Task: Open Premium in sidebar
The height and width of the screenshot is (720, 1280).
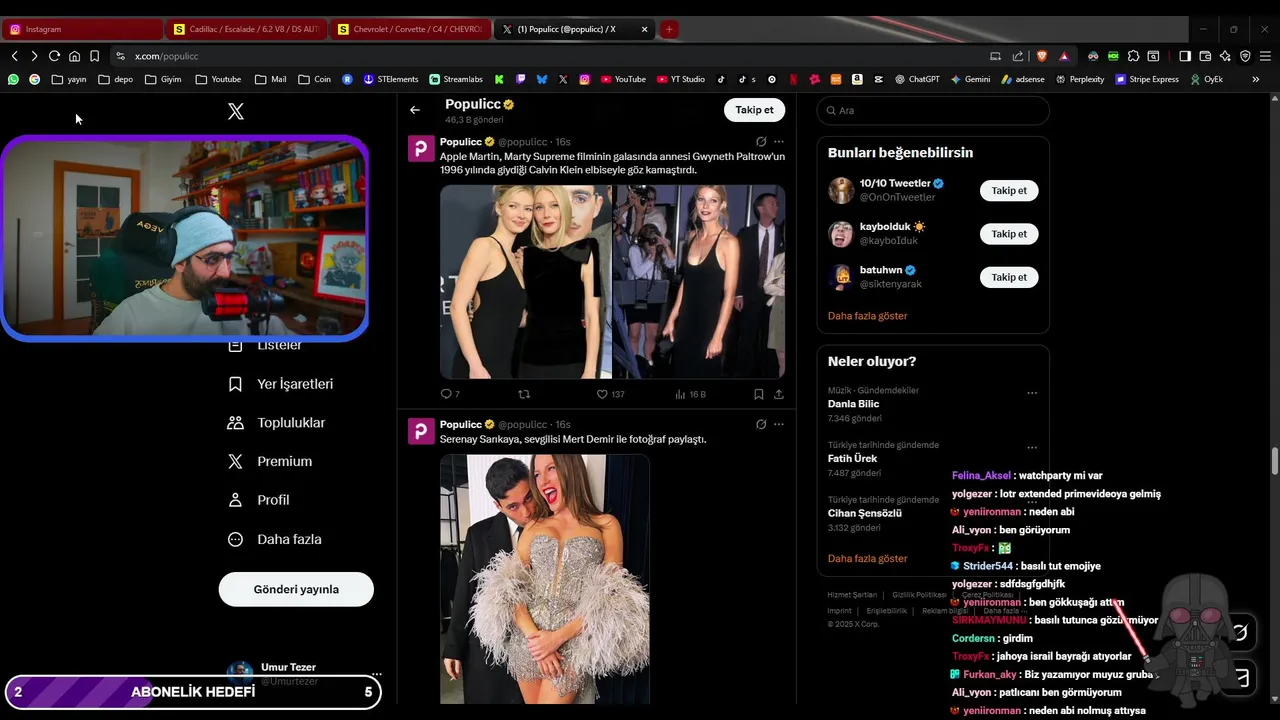Action: coord(270,462)
